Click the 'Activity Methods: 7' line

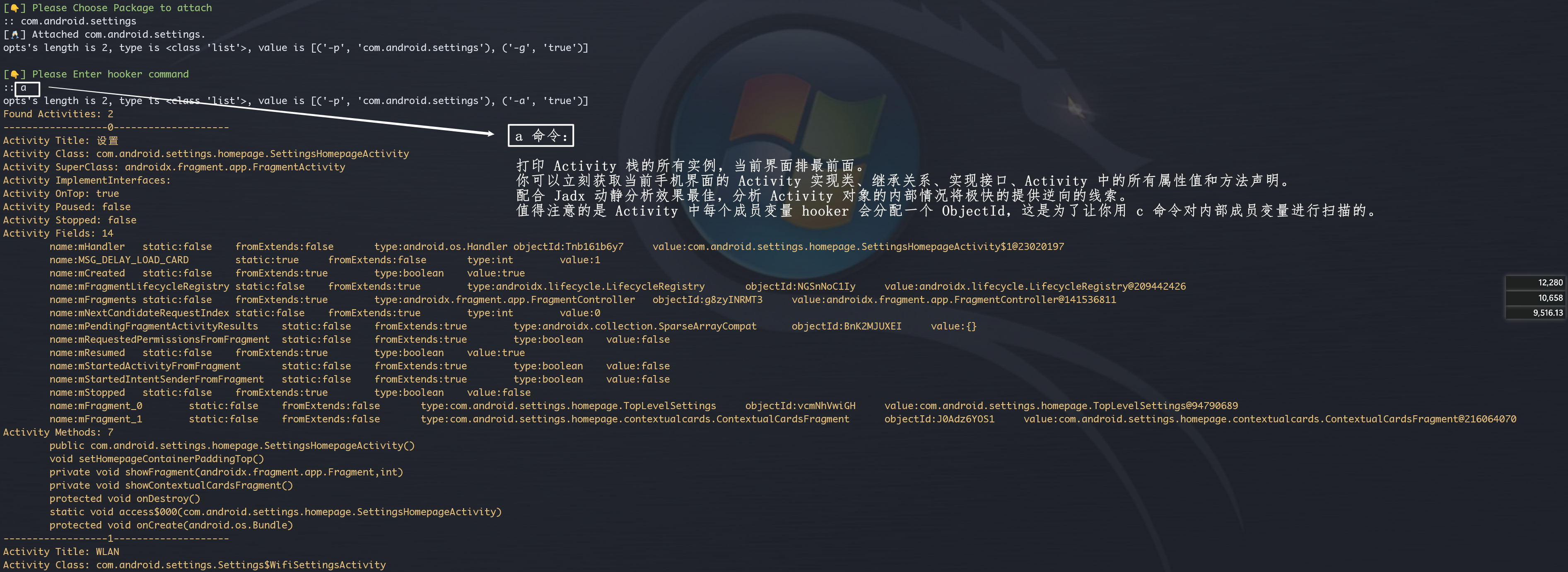58,432
